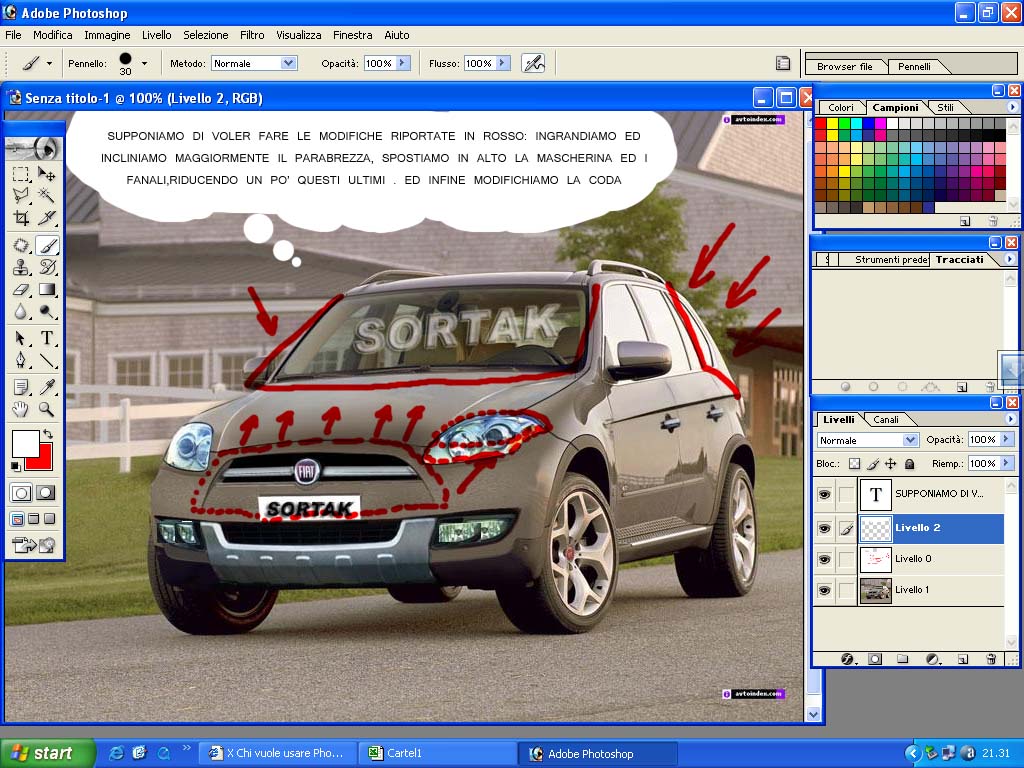Select the Clone Stamp tool
The height and width of the screenshot is (768, 1024).
pos(21,267)
